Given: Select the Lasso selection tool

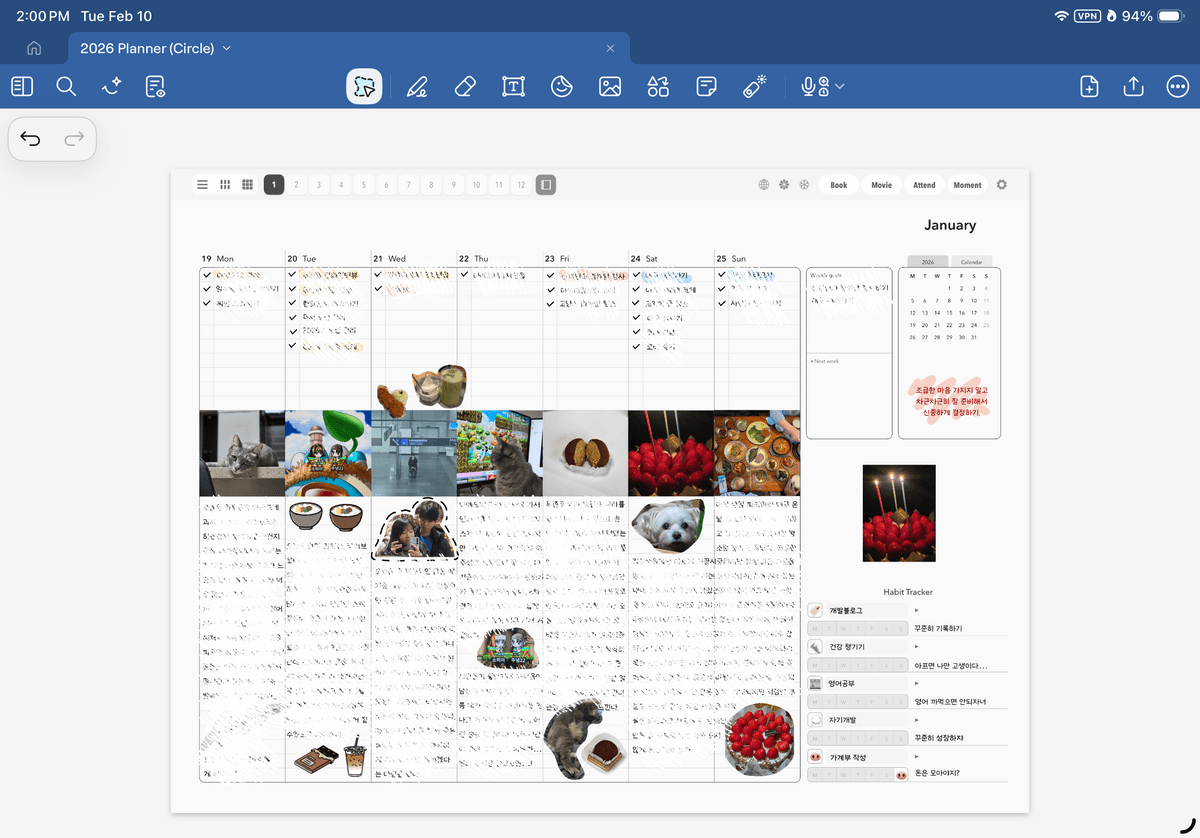Looking at the screenshot, I should [x=364, y=87].
